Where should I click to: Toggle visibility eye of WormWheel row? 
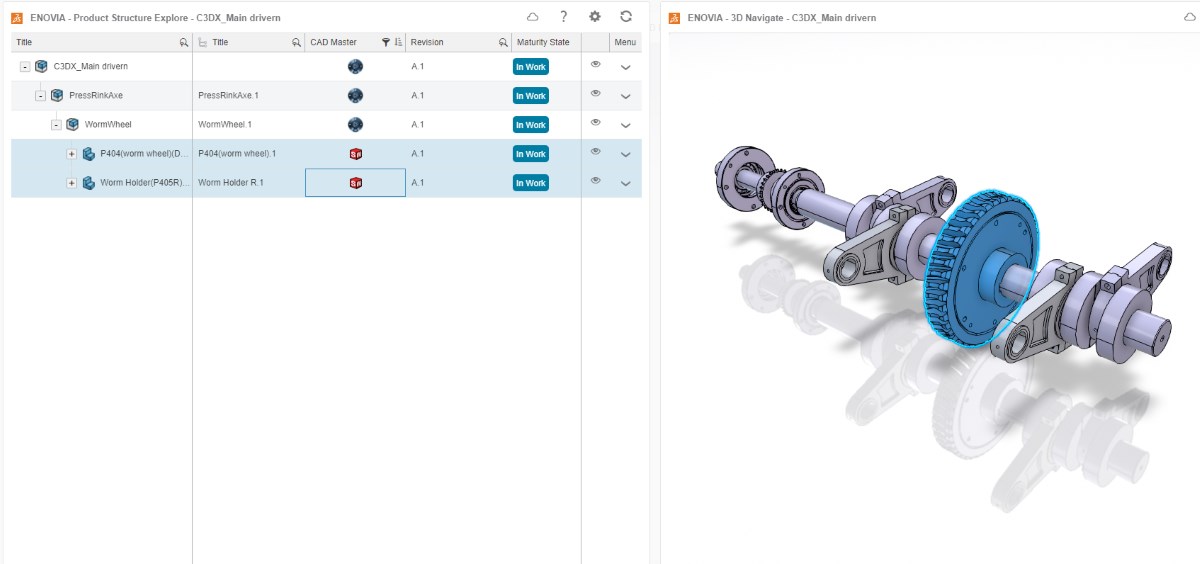pyautogui.click(x=595, y=122)
